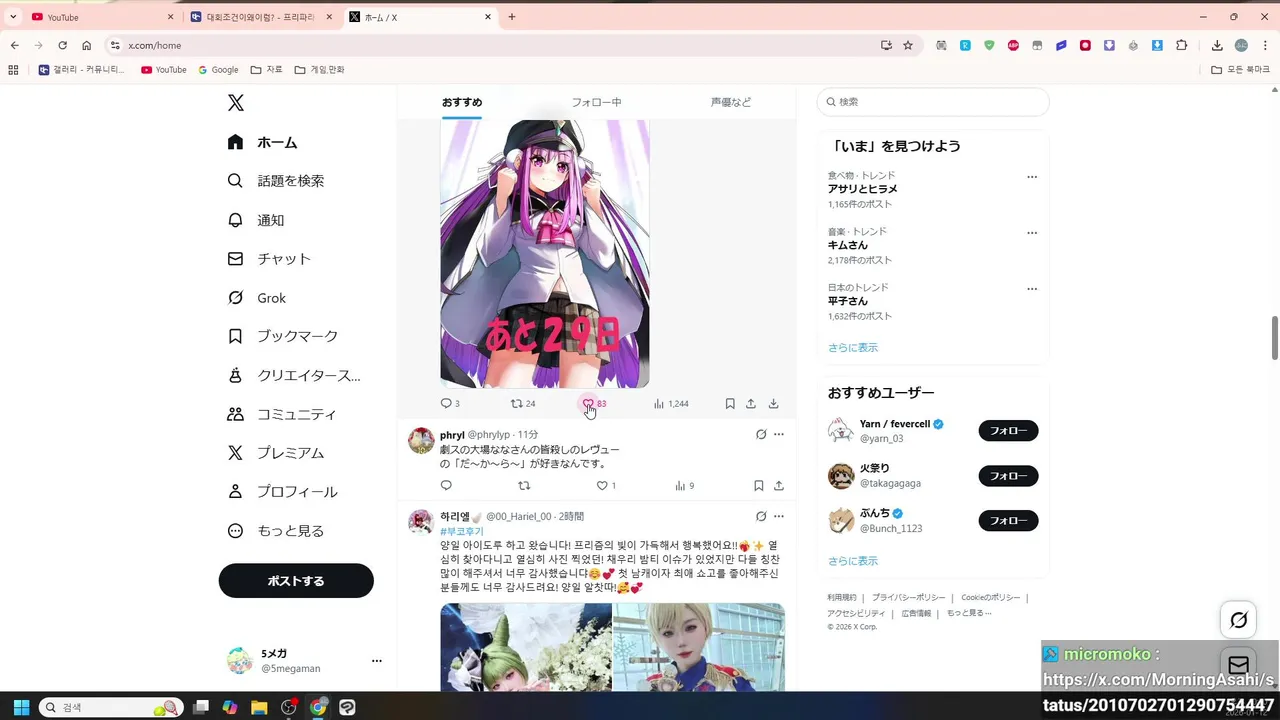Click Grok icon on 하리엘's post
1280x720 pixels.
coord(761,516)
